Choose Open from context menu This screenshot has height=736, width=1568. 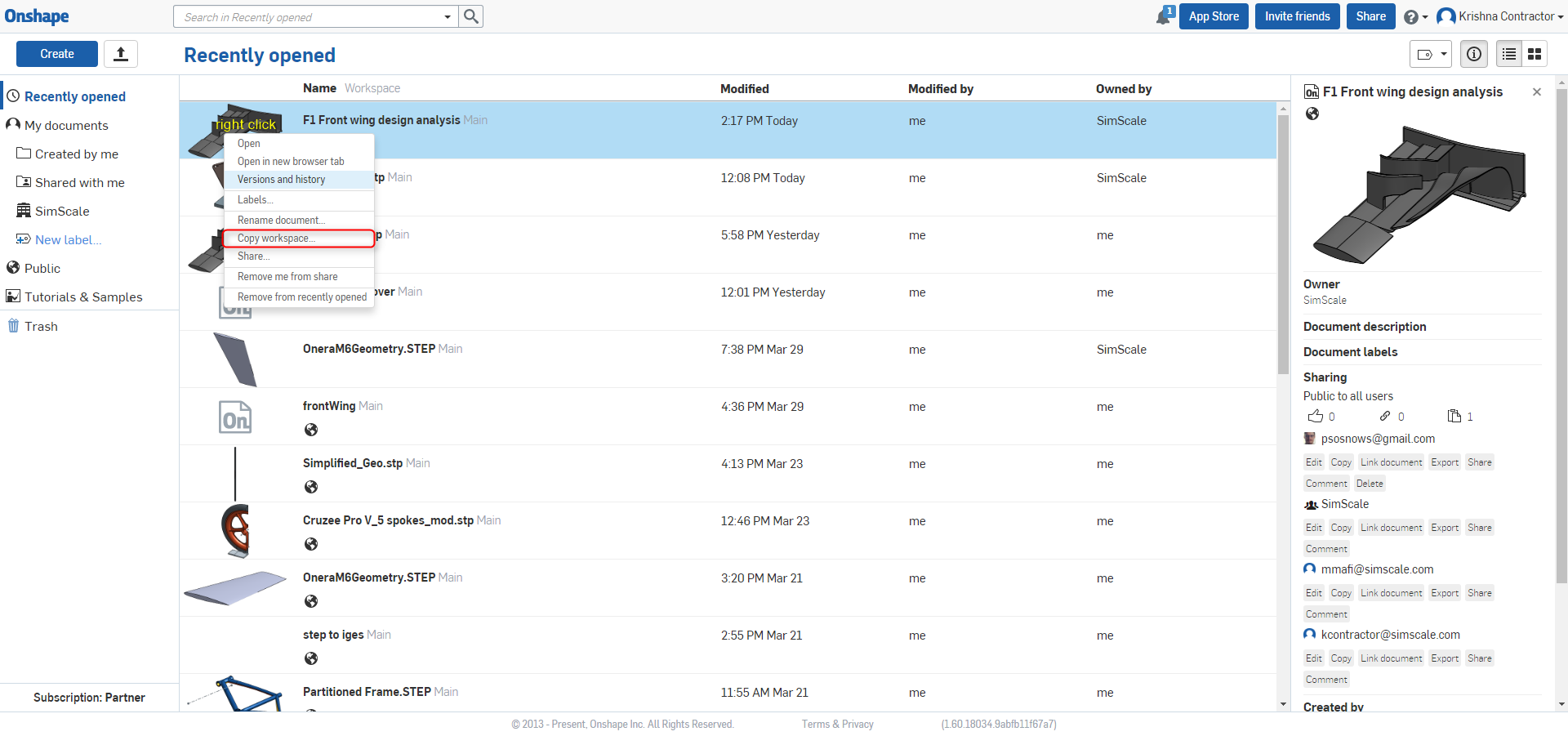(299, 143)
